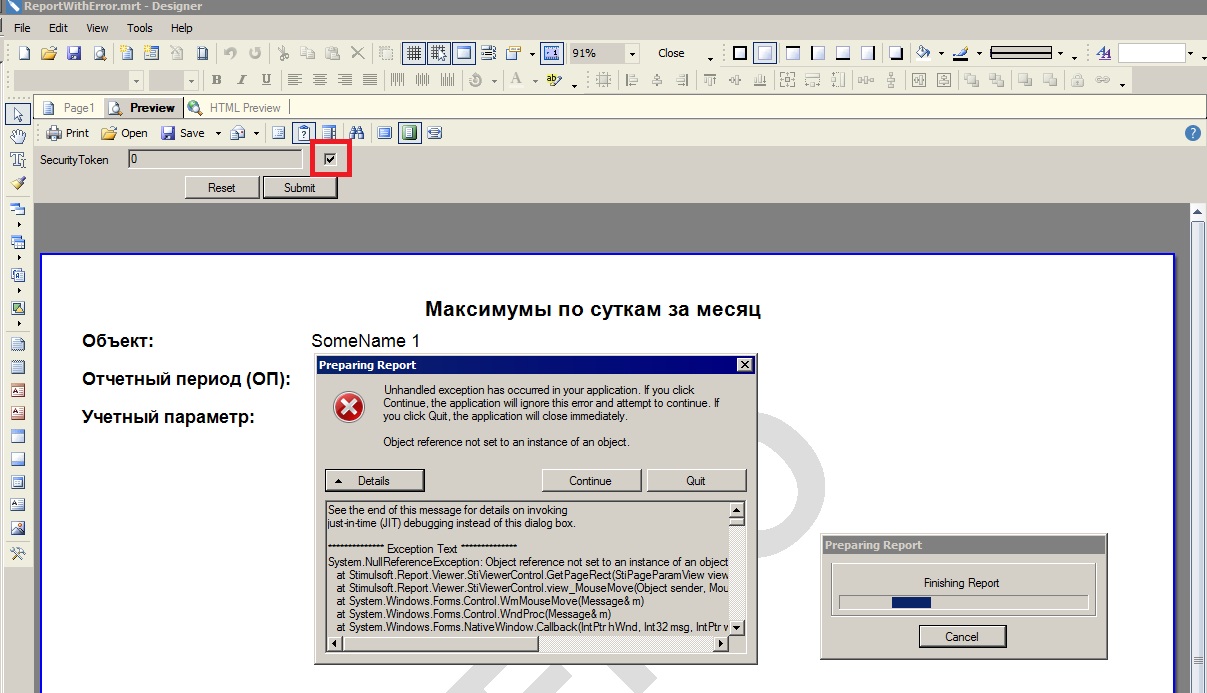Switch to the HTML Preview tab

pos(236,108)
